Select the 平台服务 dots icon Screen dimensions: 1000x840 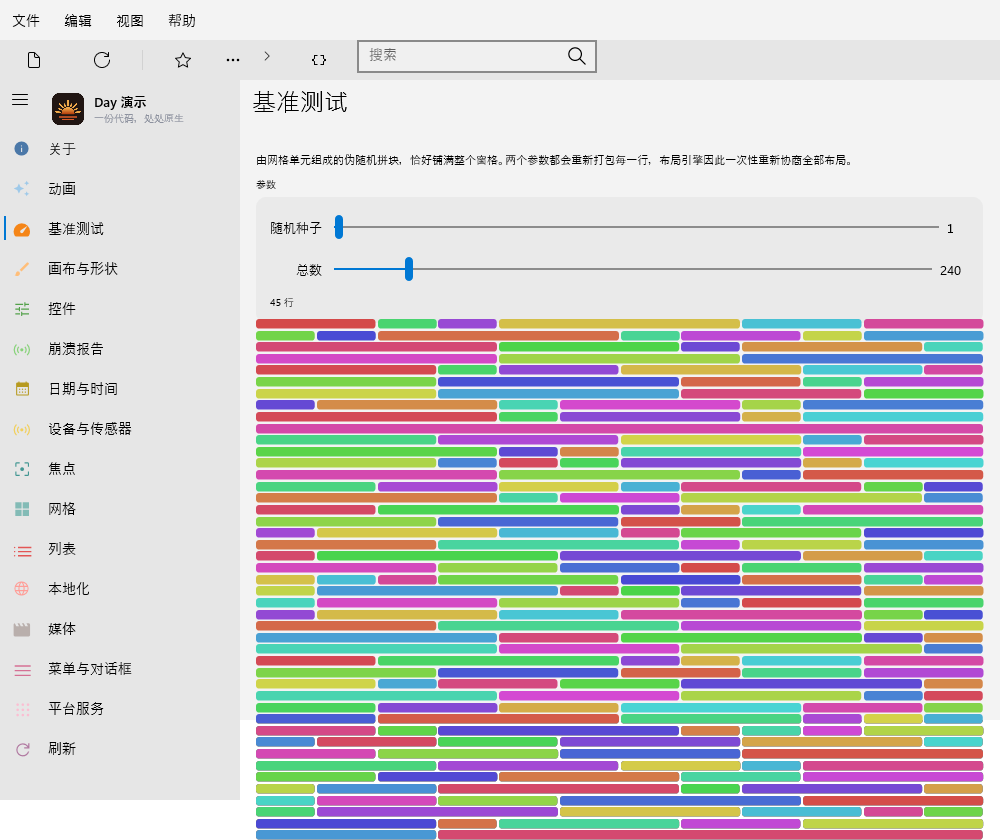[x=22, y=709]
